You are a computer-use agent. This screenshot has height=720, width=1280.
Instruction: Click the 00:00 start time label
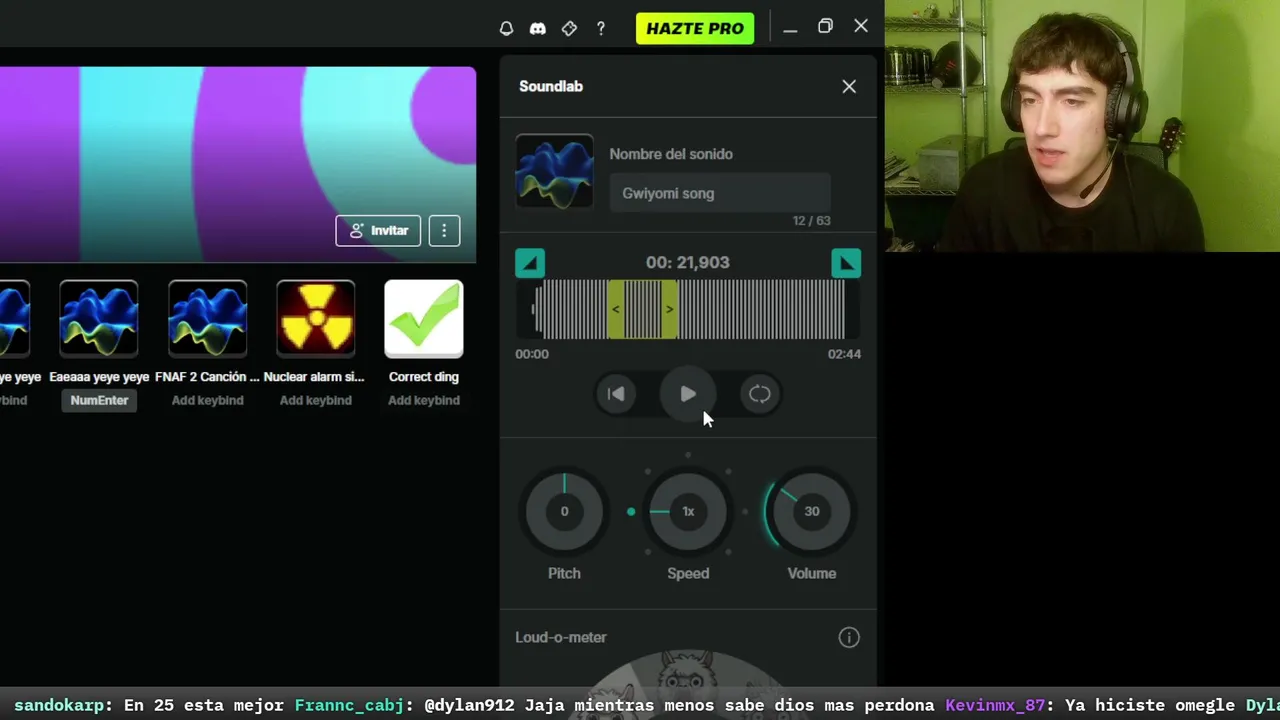pyautogui.click(x=532, y=354)
